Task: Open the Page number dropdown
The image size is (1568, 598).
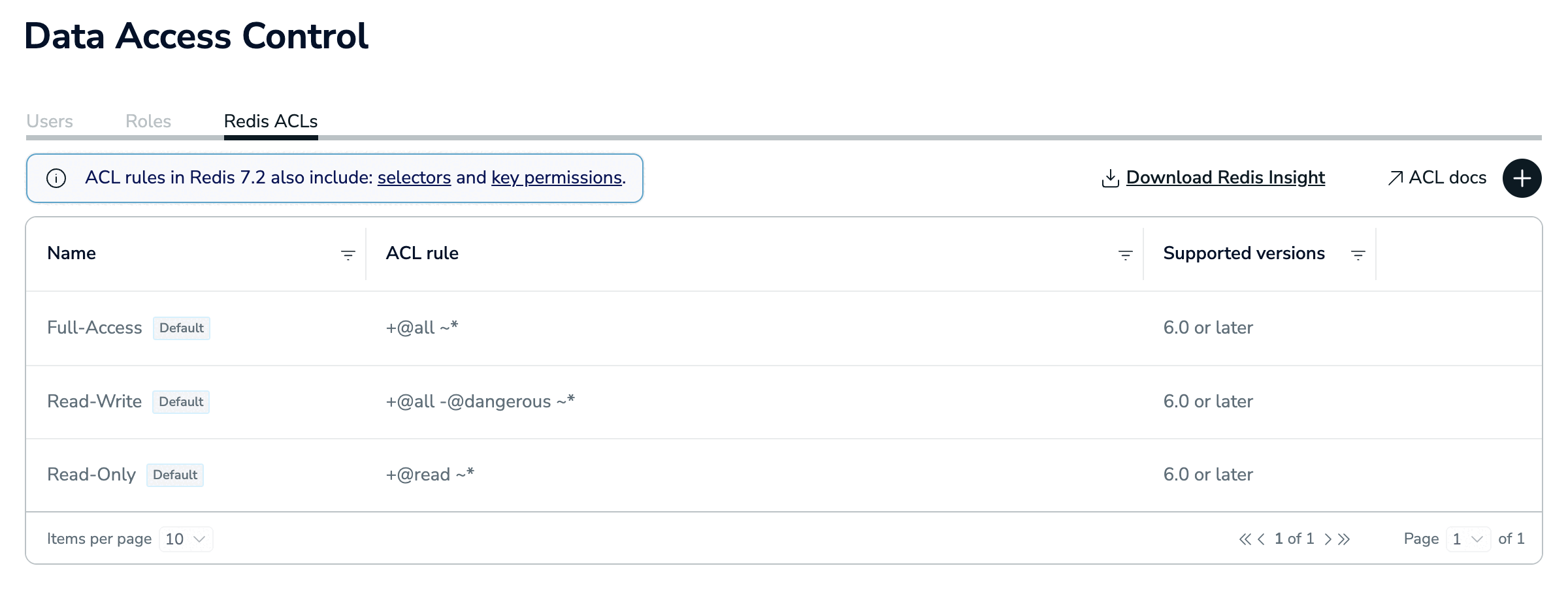Action: [x=1467, y=539]
